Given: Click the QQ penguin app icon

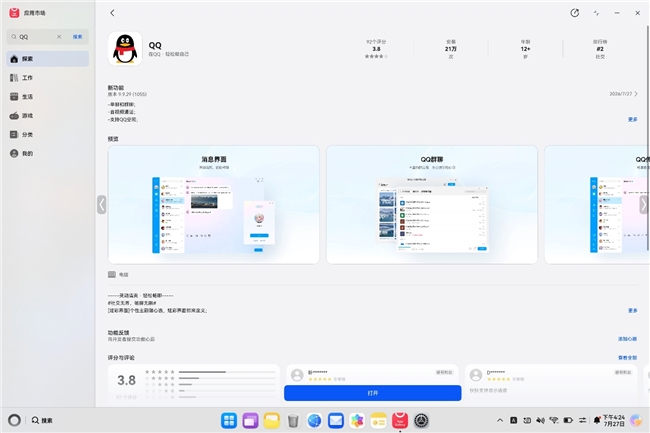Looking at the screenshot, I should [x=125, y=49].
